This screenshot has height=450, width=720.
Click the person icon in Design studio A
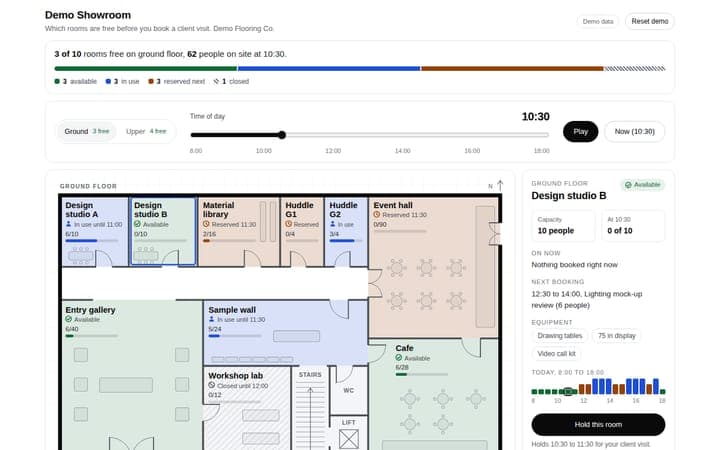point(68,224)
